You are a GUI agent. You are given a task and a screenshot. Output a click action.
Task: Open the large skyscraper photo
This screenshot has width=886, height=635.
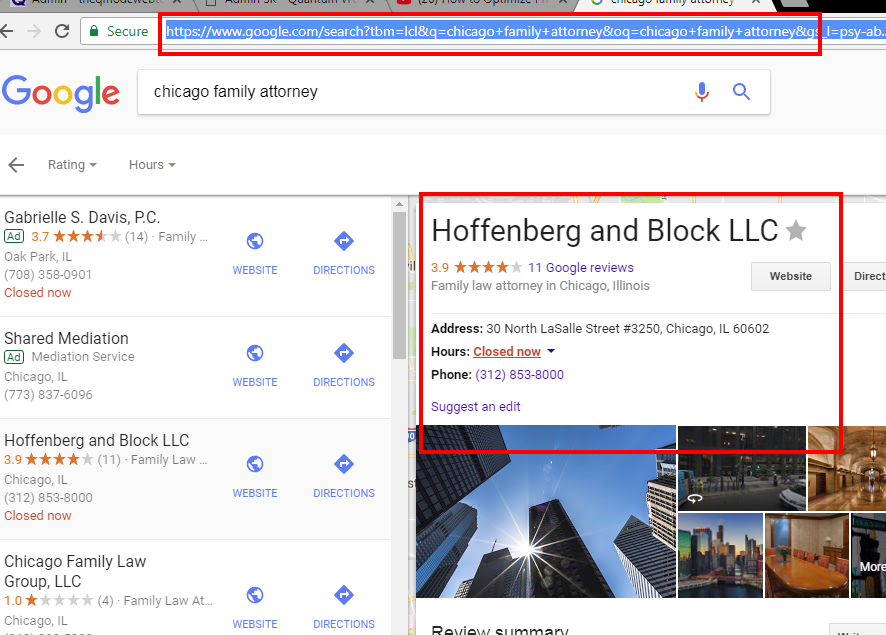[x=546, y=511]
